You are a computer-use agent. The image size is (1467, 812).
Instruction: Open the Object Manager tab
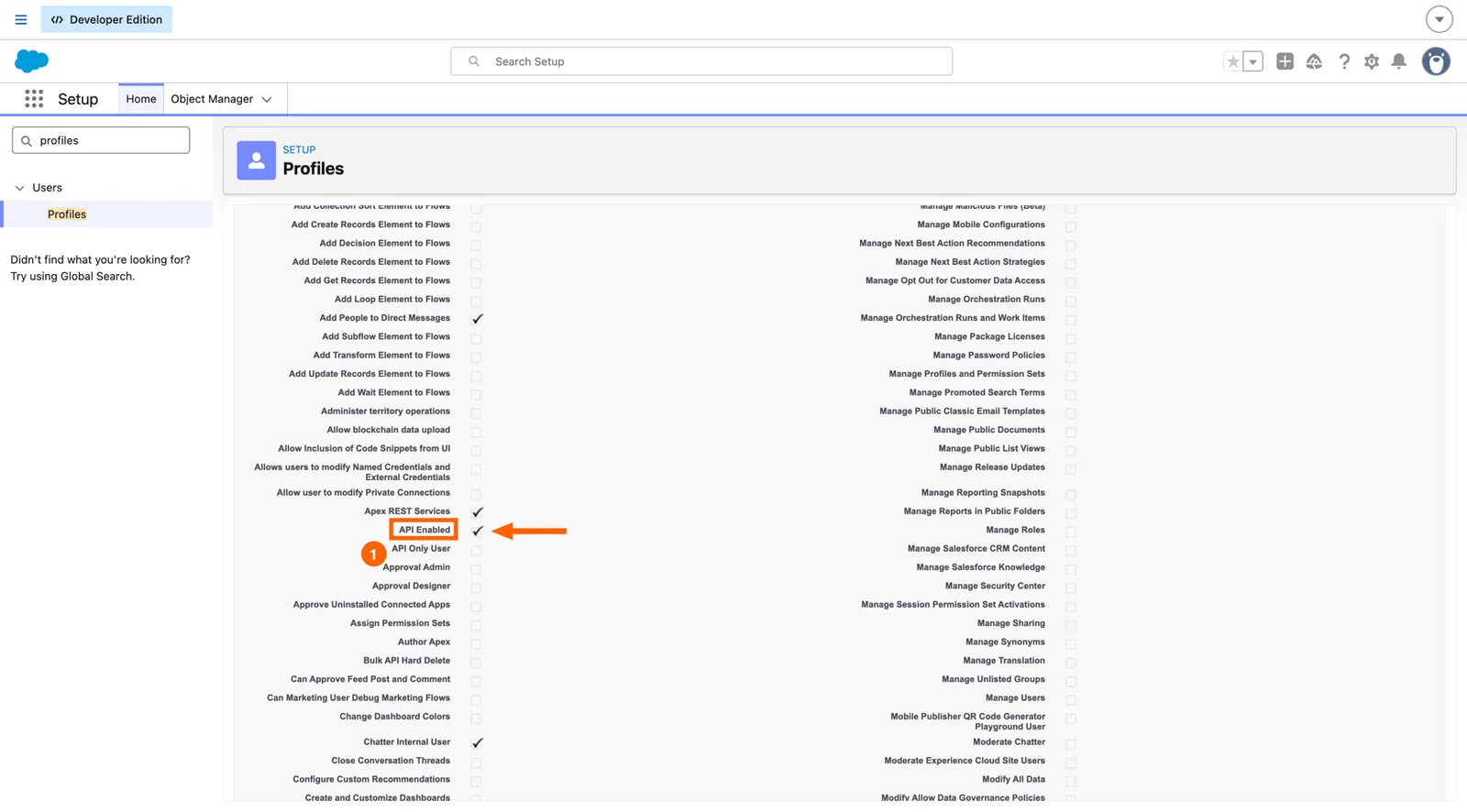click(212, 99)
